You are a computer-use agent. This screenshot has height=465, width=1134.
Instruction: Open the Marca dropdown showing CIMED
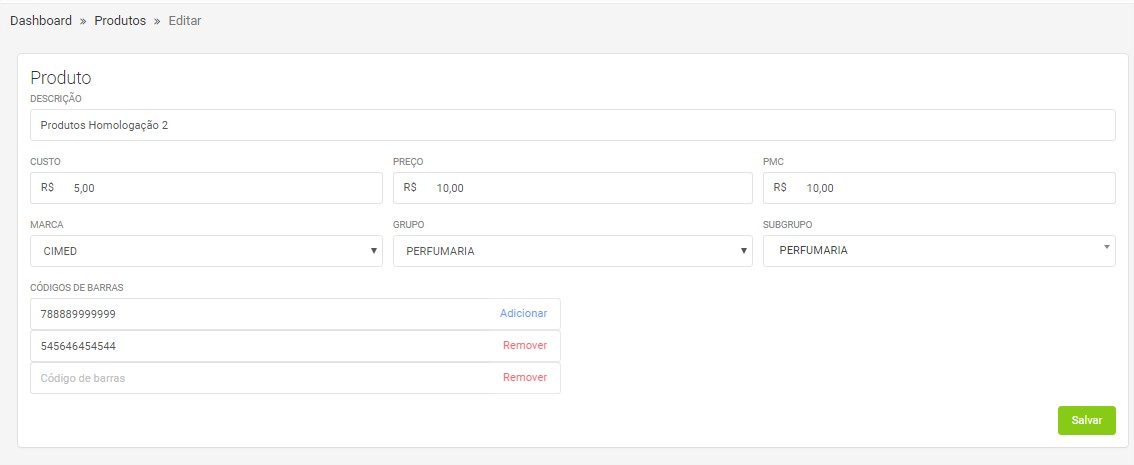[x=206, y=251]
